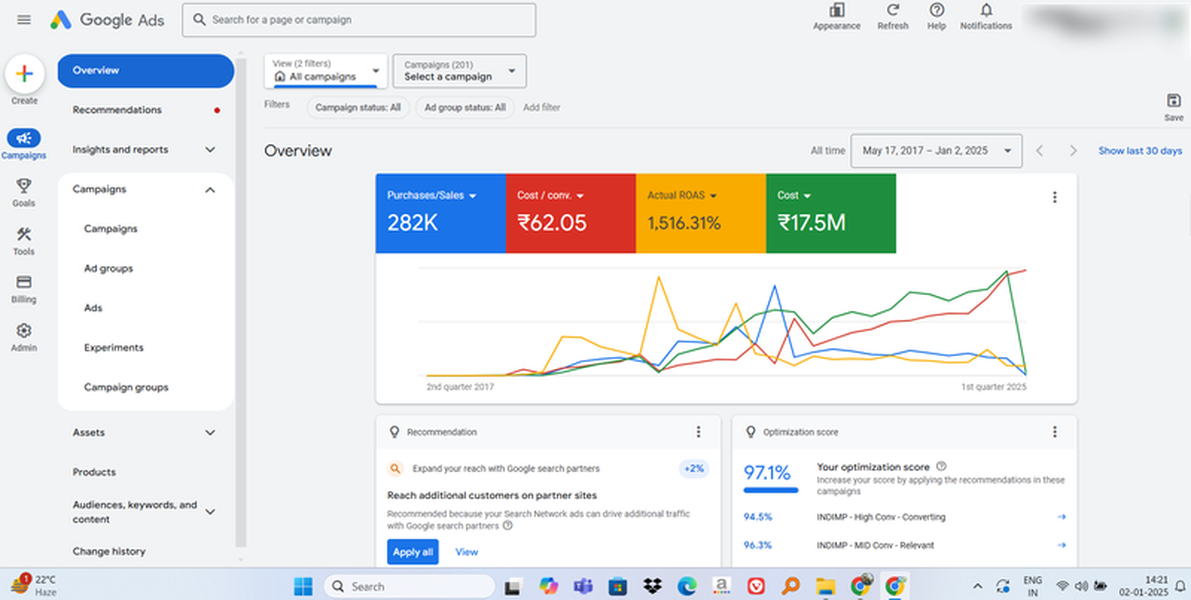Click the Refresh icon
The height and width of the screenshot is (600, 1191).
click(x=892, y=11)
